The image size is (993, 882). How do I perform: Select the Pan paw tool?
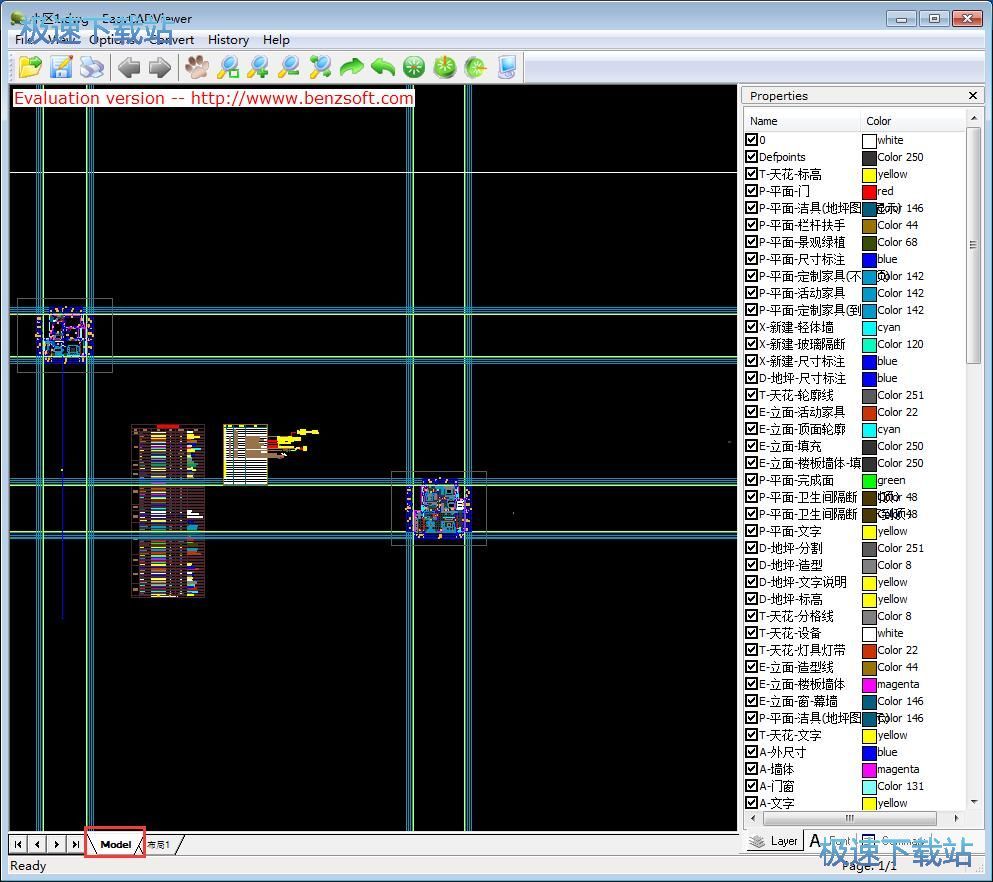coord(197,67)
